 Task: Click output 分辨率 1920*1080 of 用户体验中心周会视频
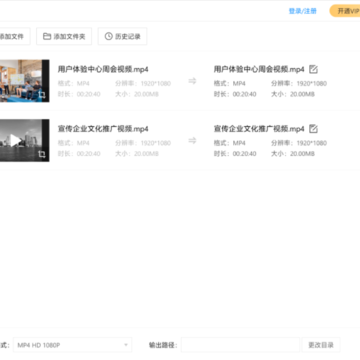[x=299, y=83]
